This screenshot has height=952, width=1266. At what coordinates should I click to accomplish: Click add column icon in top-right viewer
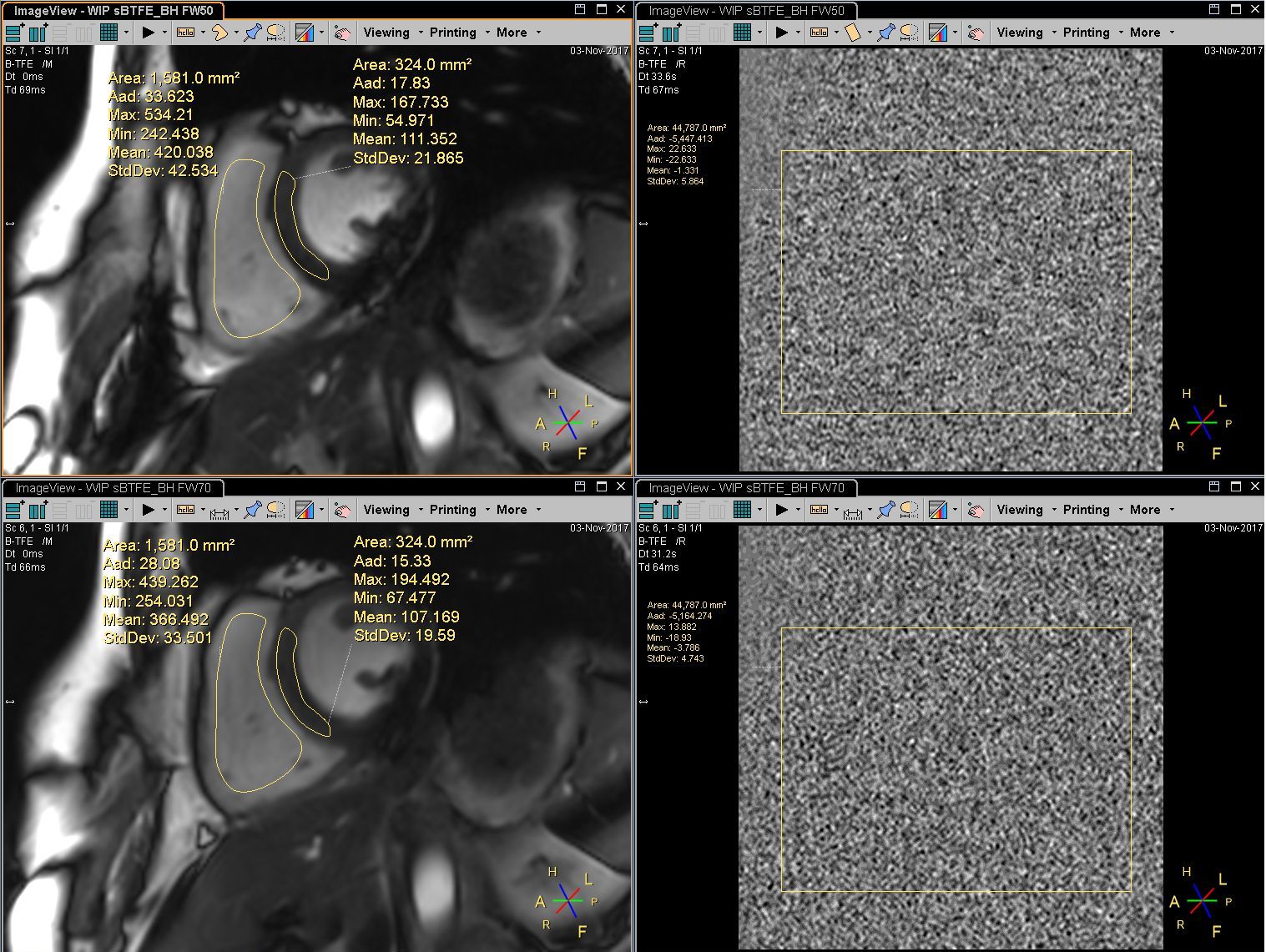coord(672,33)
